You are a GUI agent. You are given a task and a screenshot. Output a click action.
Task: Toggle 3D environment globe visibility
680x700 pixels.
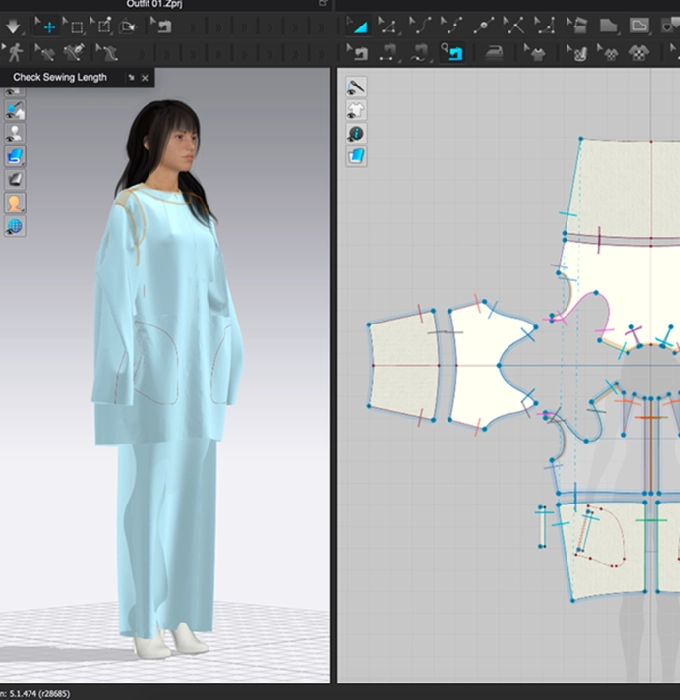15,226
